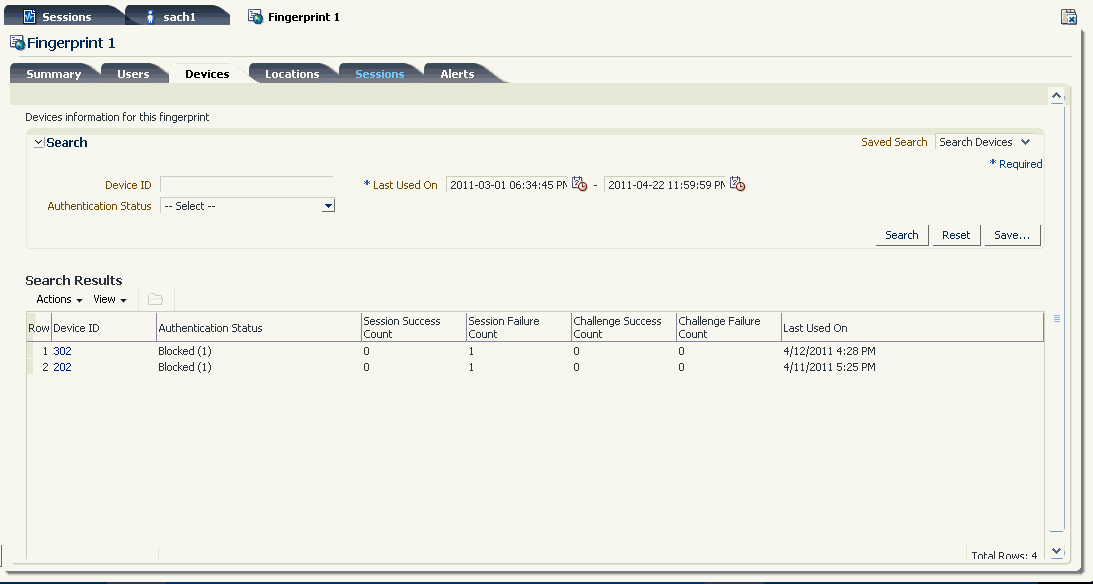Click the Sessions tab chart icon
The height and width of the screenshot is (584, 1093).
coord(29,17)
